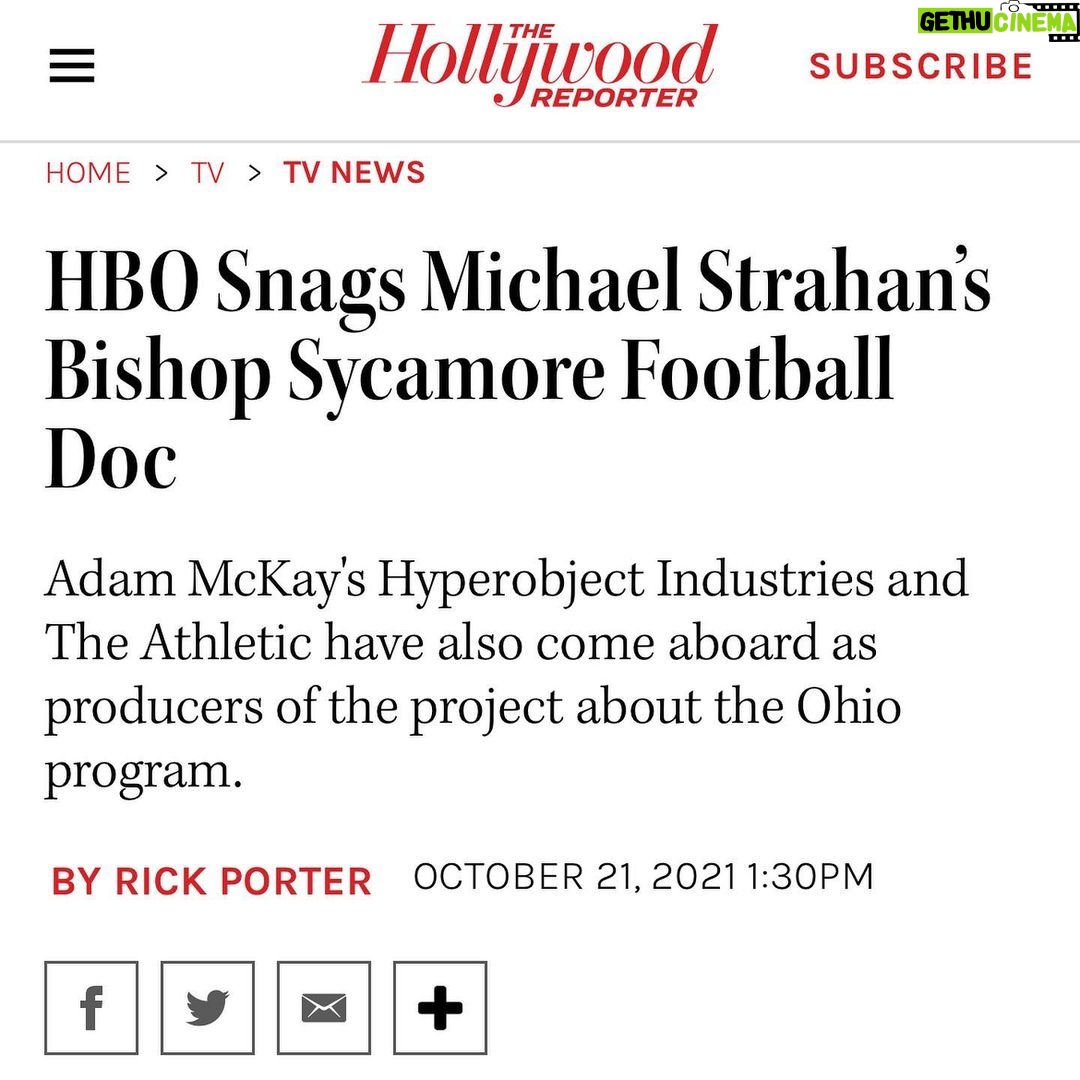Click the SUBSCRIBE link
The width and height of the screenshot is (1080, 1080).
921,66
